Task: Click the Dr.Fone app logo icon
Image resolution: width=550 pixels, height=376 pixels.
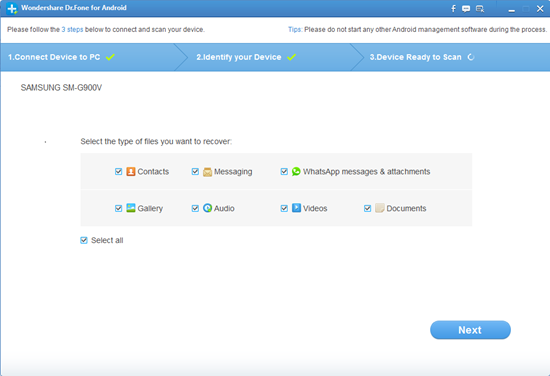Action: [x=12, y=8]
